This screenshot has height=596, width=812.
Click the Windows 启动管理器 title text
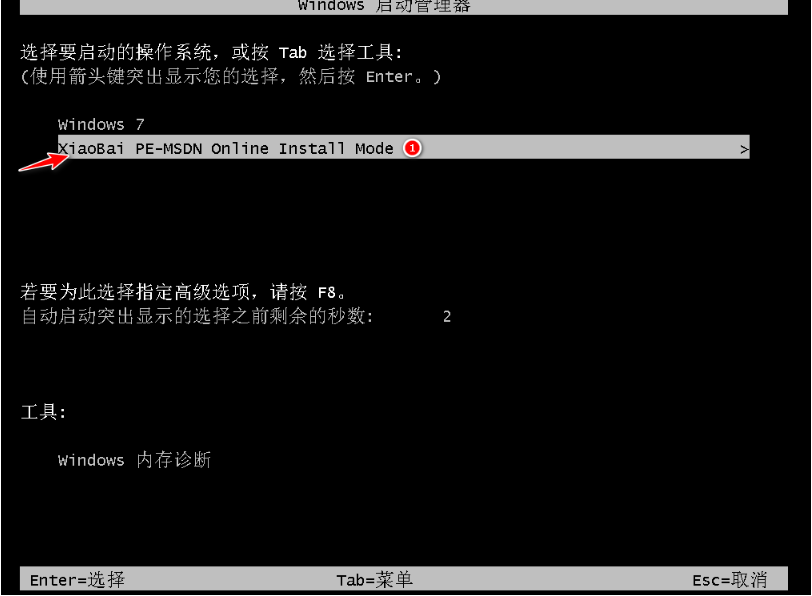coord(384,6)
